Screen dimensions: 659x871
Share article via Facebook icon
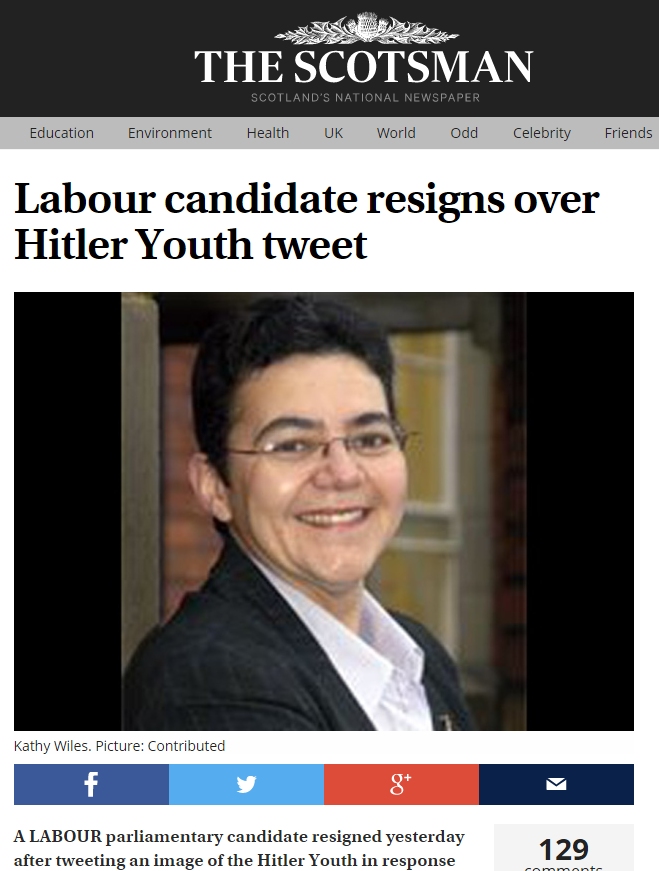pyautogui.click(x=91, y=784)
